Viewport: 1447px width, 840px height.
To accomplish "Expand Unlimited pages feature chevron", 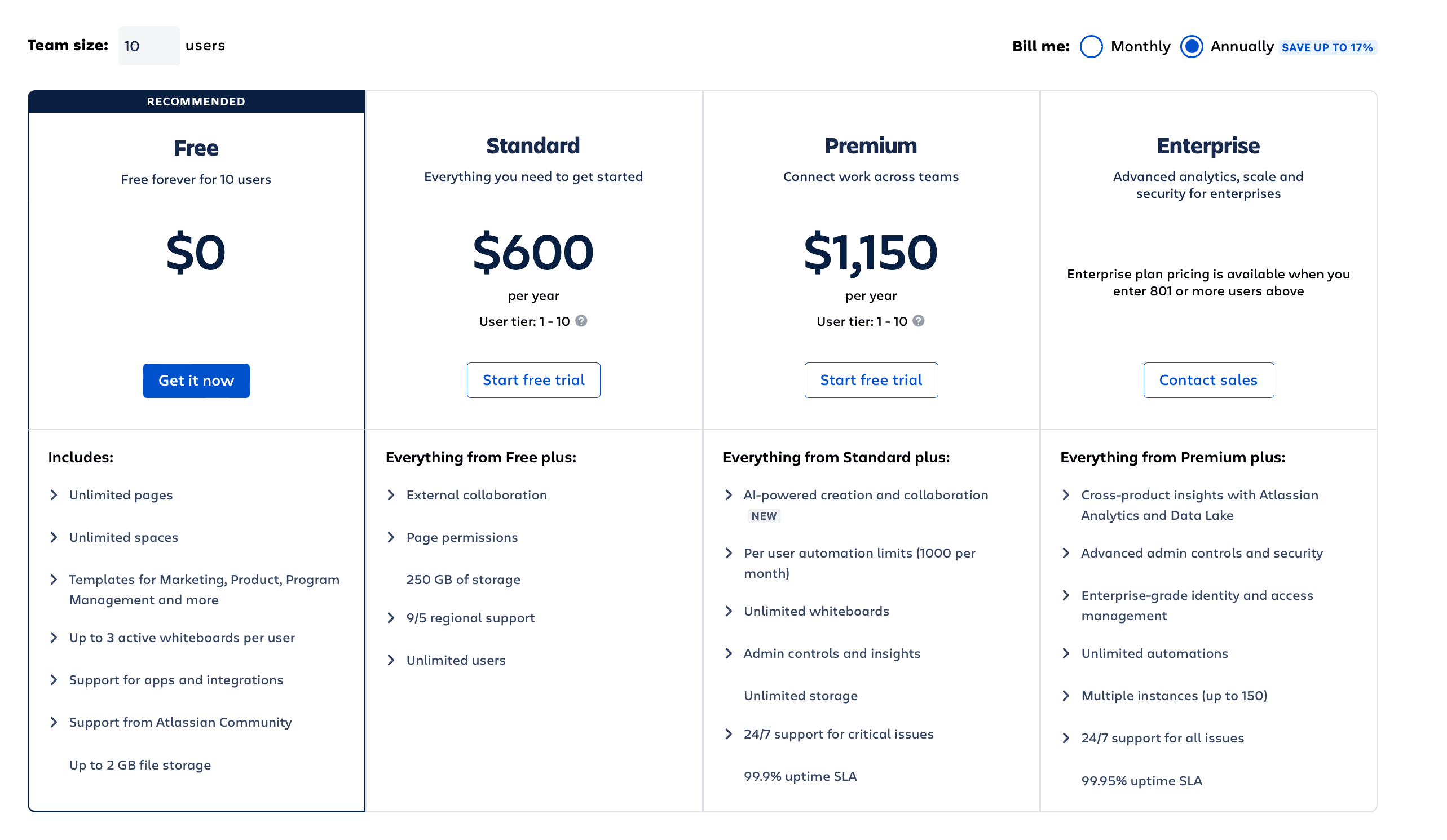I will point(54,495).
